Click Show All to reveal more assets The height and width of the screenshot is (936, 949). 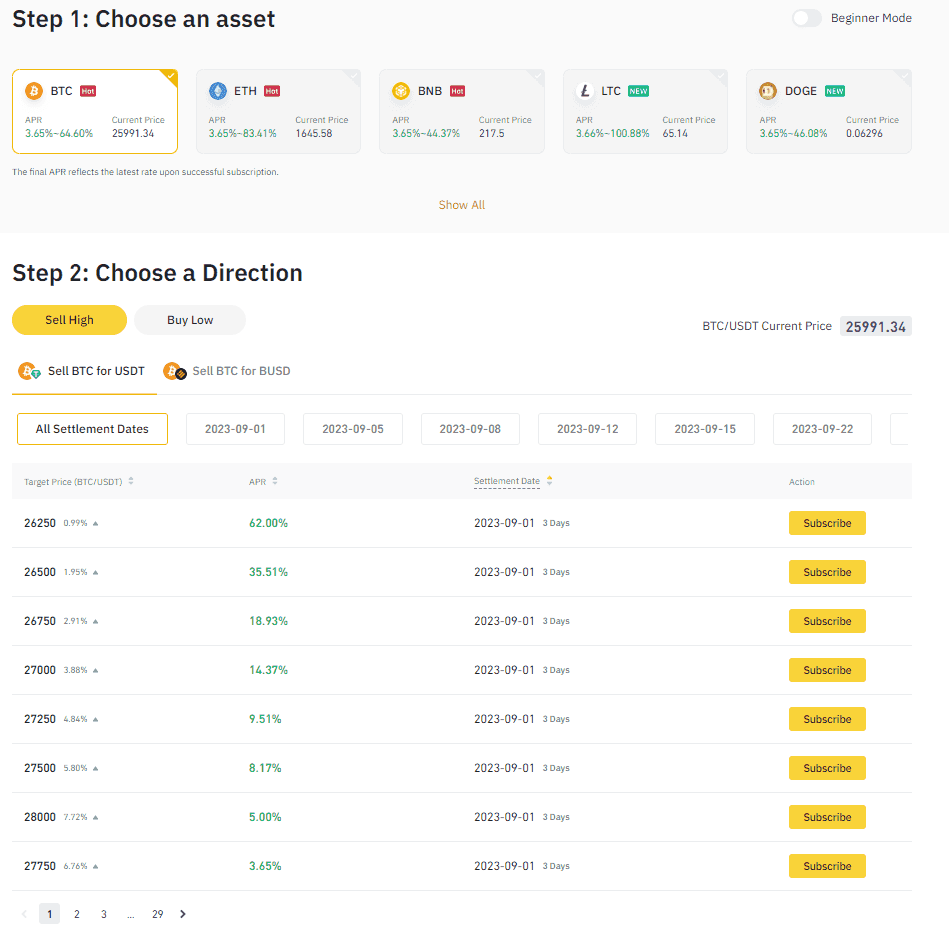point(461,205)
